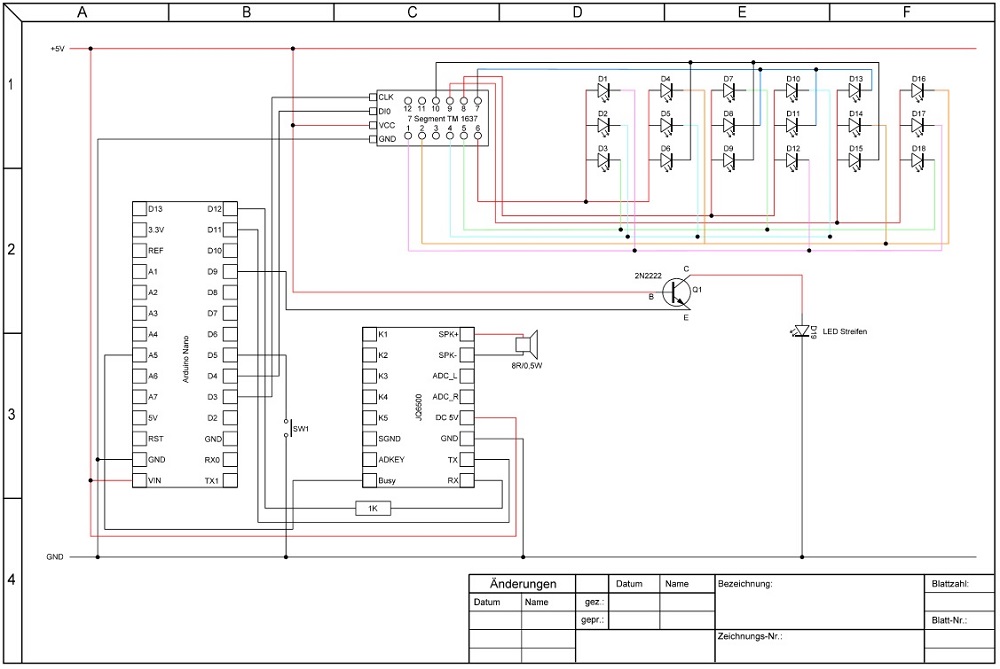Click the Änderungen title block header

(x=522, y=584)
